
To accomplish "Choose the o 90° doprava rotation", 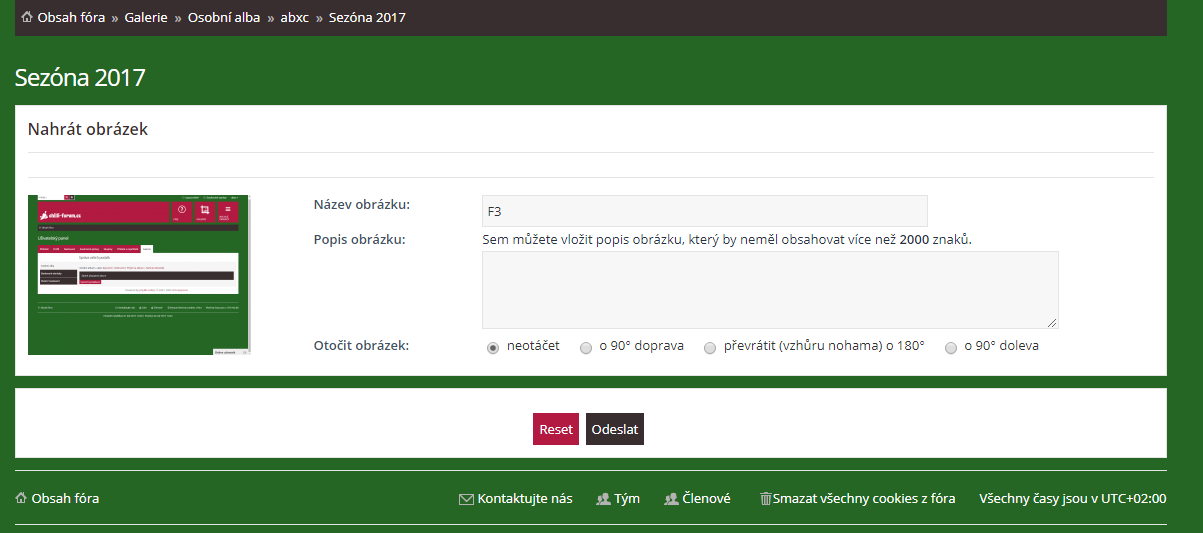I will (586, 348).
